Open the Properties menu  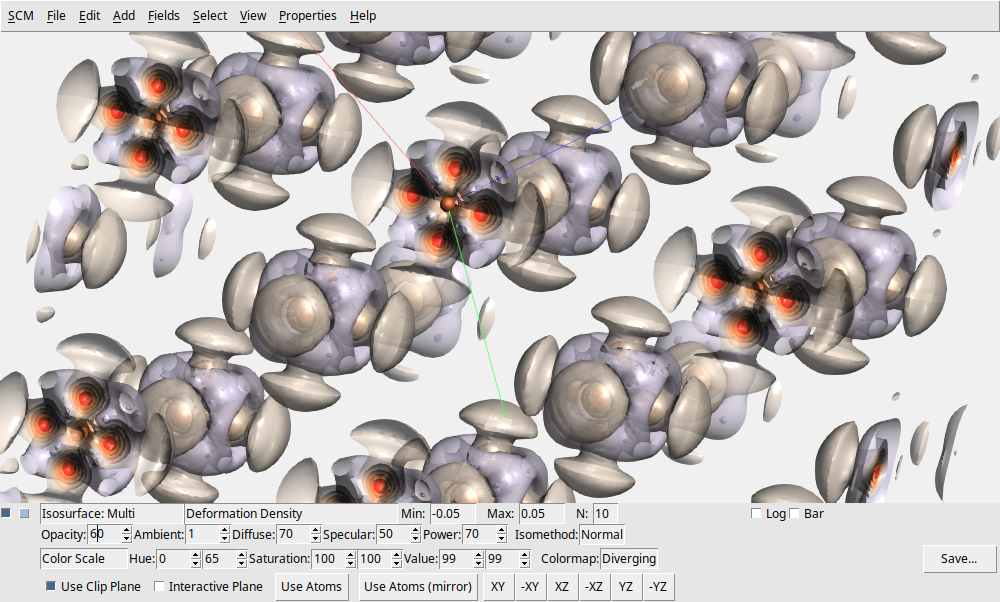pyautogui.click(x=307, y=16)
